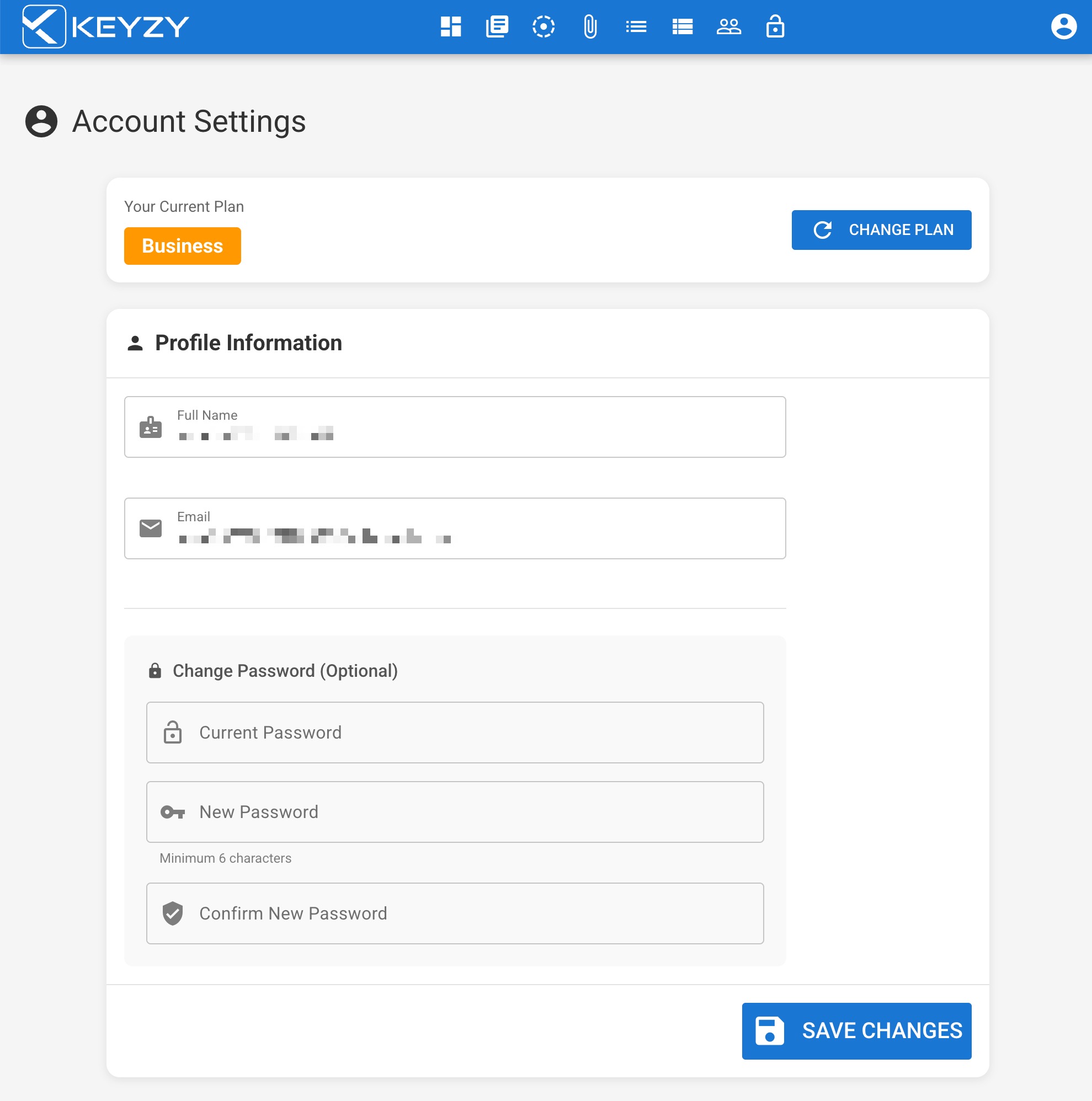
Task: Click the Change Password (Optional) heading
Action: (285, 671)
